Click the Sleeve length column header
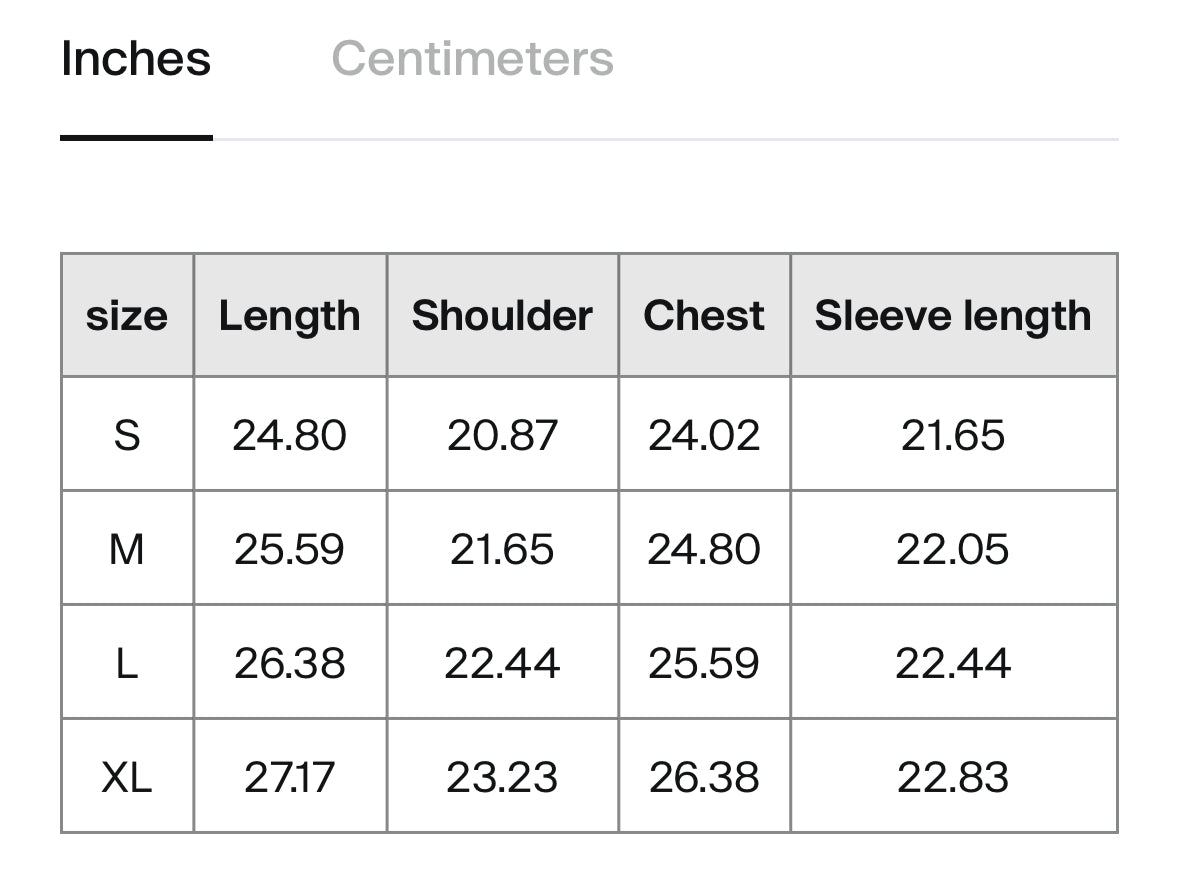 (x=953, y=316)
